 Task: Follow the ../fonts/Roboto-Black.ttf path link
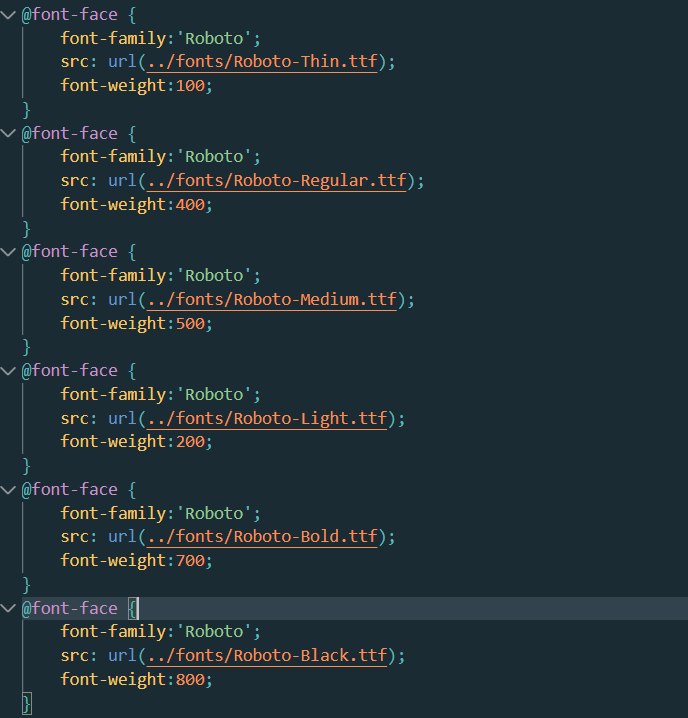267,656
